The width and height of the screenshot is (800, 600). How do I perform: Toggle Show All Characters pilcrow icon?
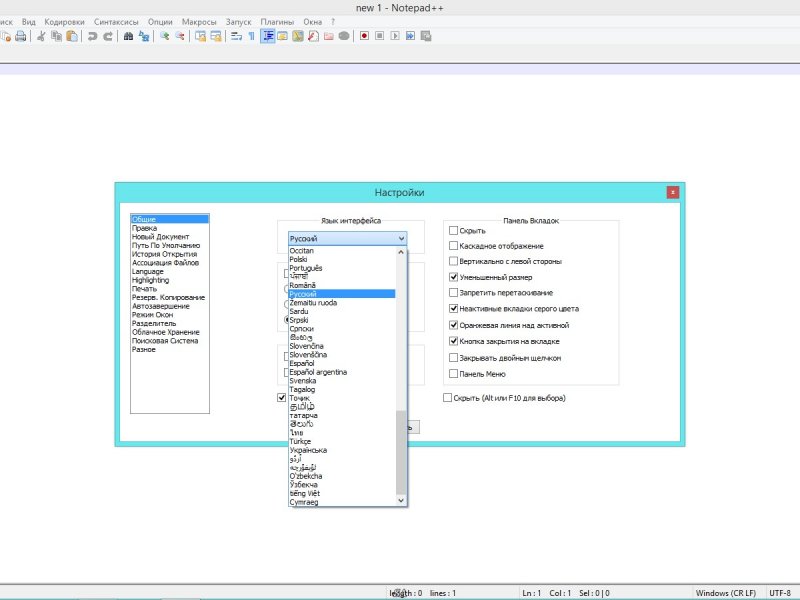(x=252, y=36)
